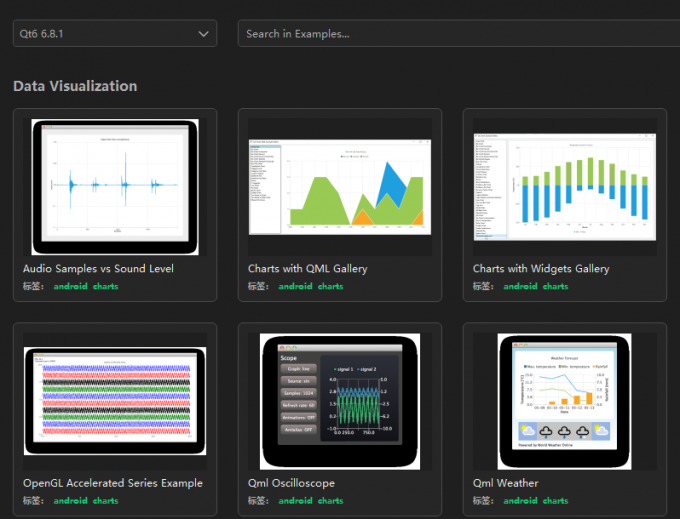Open the Audio Samples vs Sound Level thumbnail

click(x=115, y=187)
